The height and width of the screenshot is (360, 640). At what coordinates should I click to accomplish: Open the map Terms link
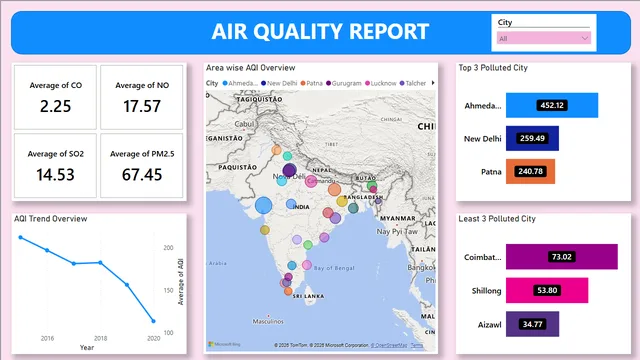pyautogui.click(x=416, y=345)
